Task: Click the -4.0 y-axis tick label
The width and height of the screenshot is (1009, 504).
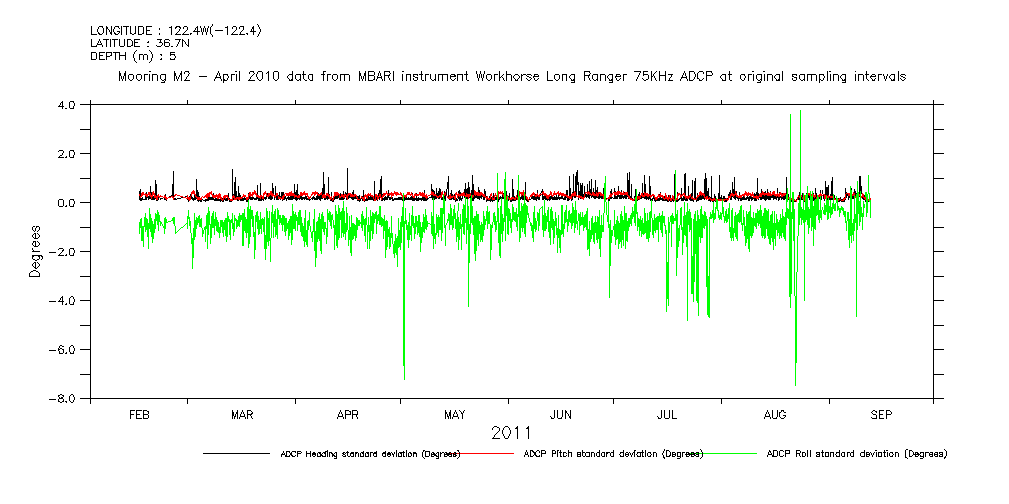Action: click(x=65, y=301)
